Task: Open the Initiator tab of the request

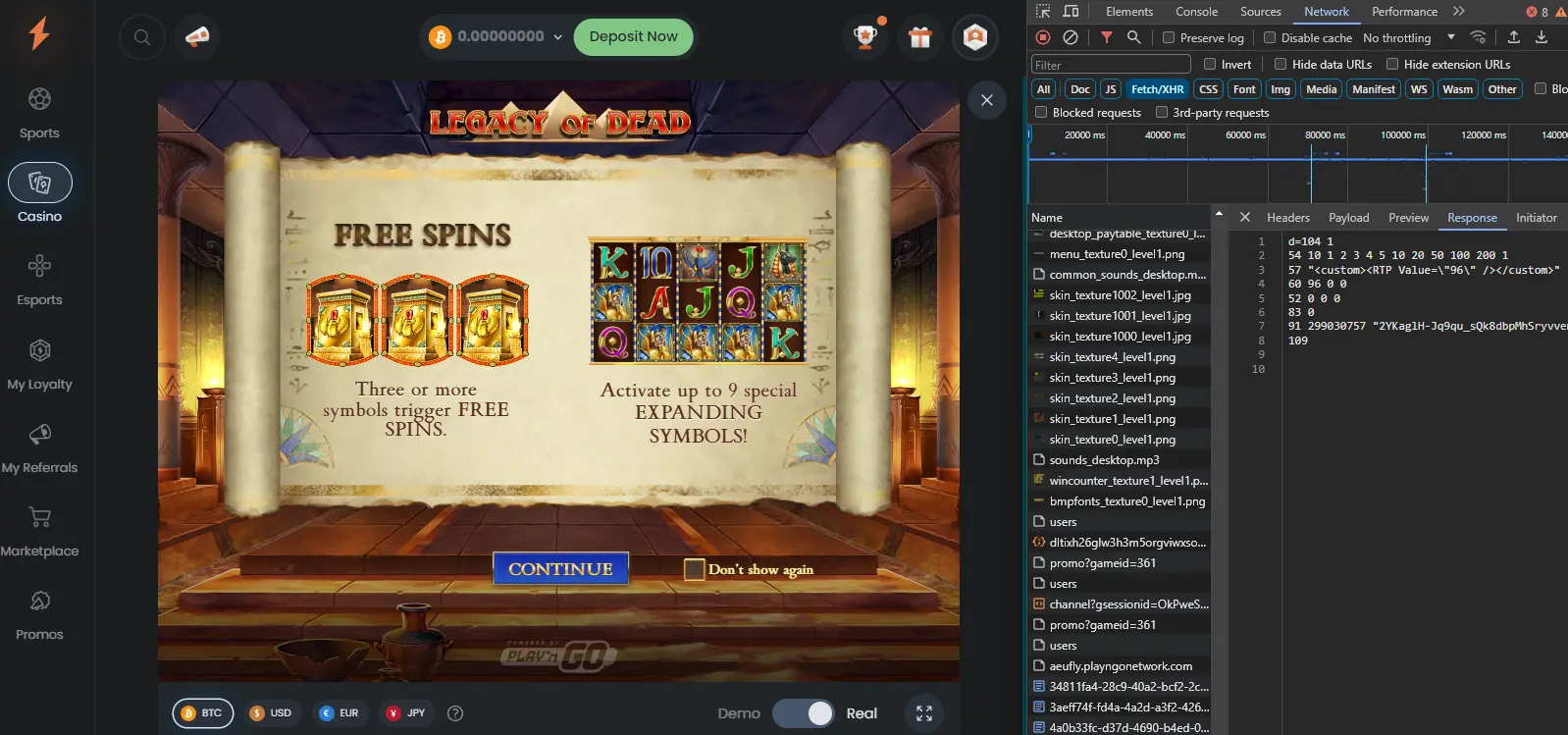Action: [1537, 218]
